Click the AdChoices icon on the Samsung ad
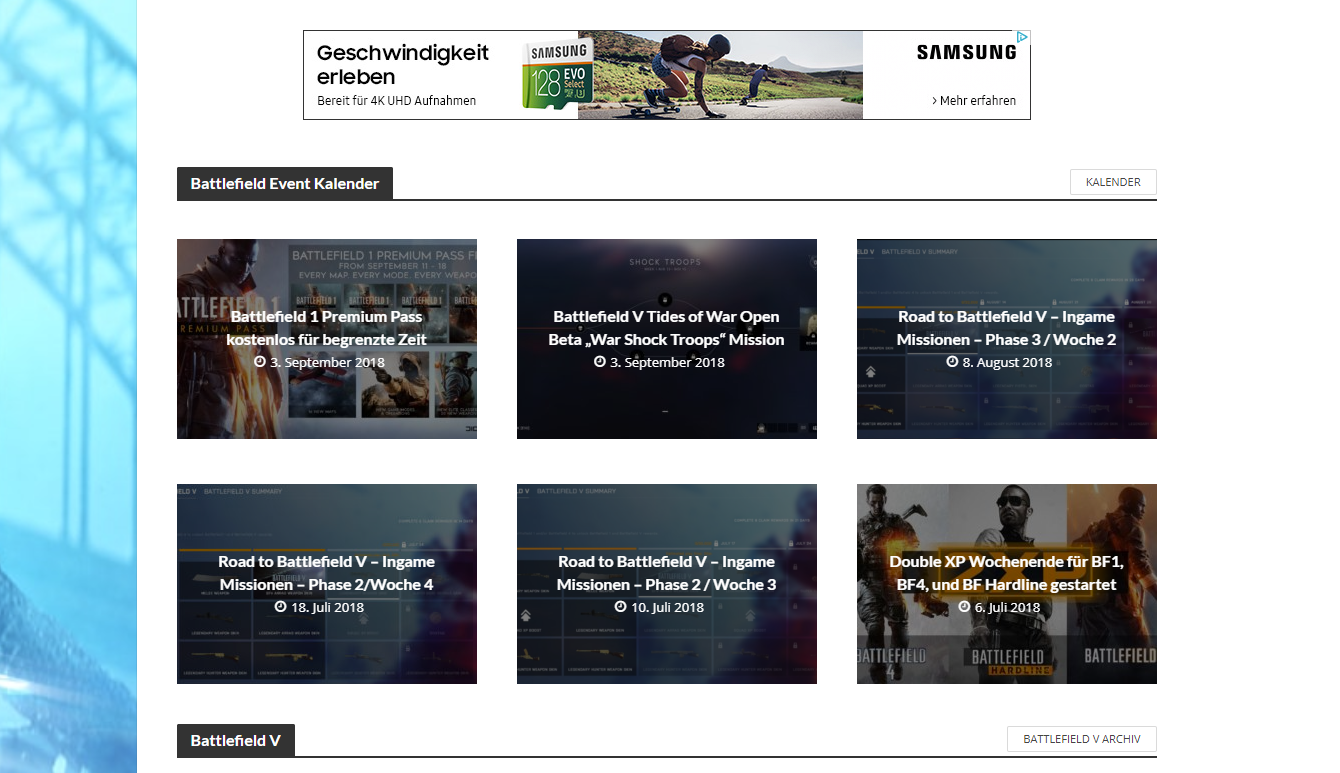 [1022, 37]
